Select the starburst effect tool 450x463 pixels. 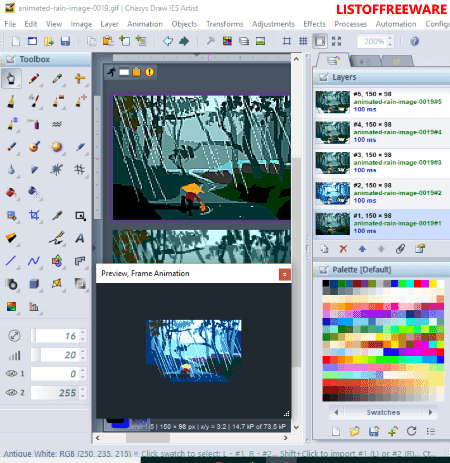[57, 170]
